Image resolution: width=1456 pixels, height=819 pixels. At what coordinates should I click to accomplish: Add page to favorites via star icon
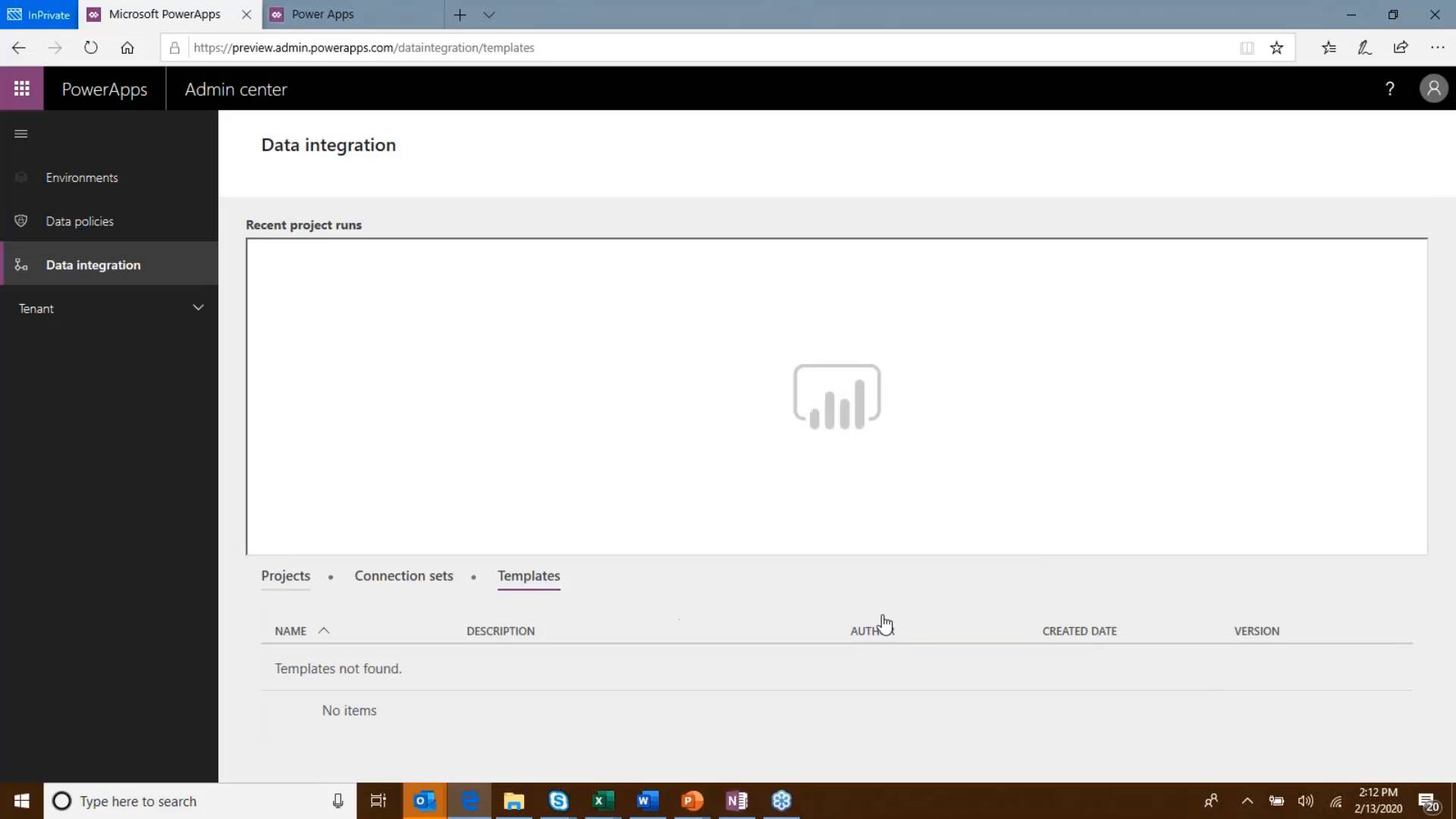tap(1276, 47)
